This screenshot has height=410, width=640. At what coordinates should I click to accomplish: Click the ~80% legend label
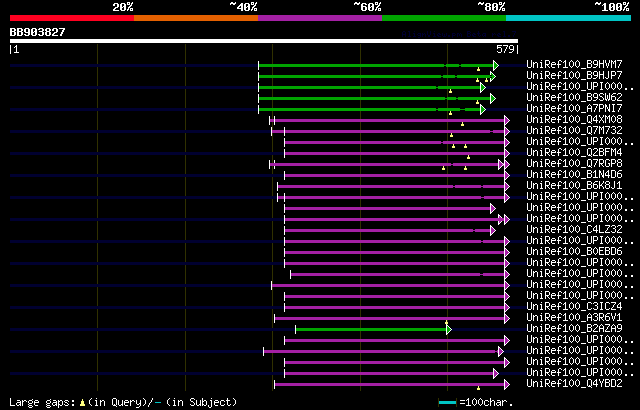pyautogui.click(x=491, y=7)
